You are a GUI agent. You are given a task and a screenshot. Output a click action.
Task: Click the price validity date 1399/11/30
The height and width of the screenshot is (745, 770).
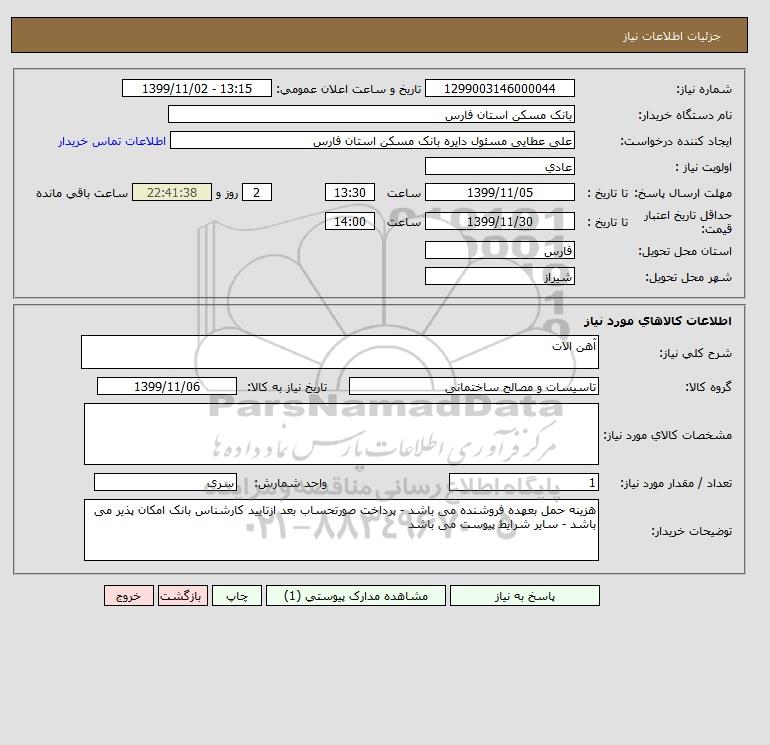(499, 221)
